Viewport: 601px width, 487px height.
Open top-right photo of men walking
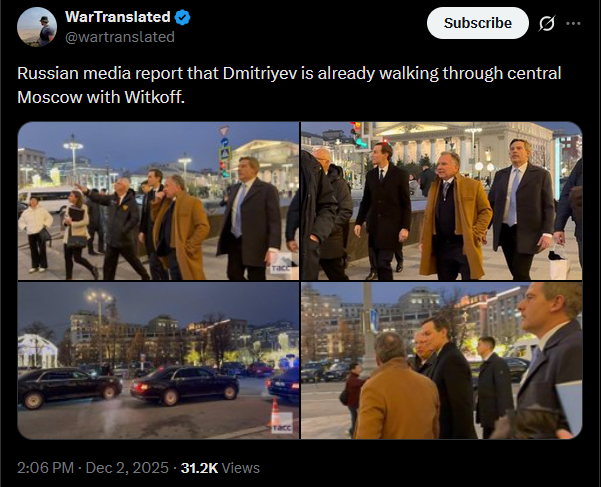tap(442, 201)
